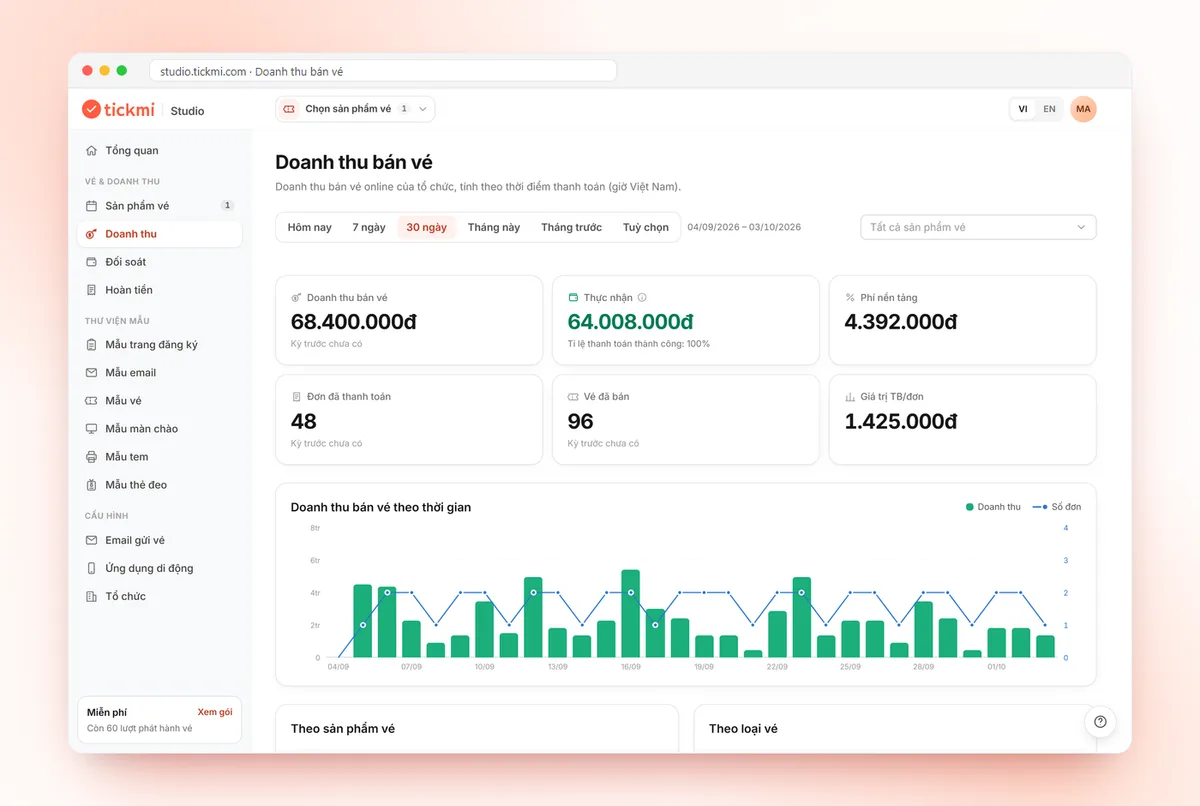This screenshot has width=1200, height=806.
Task: Click the 16/09 revenue bar
Action: point(631,614)
